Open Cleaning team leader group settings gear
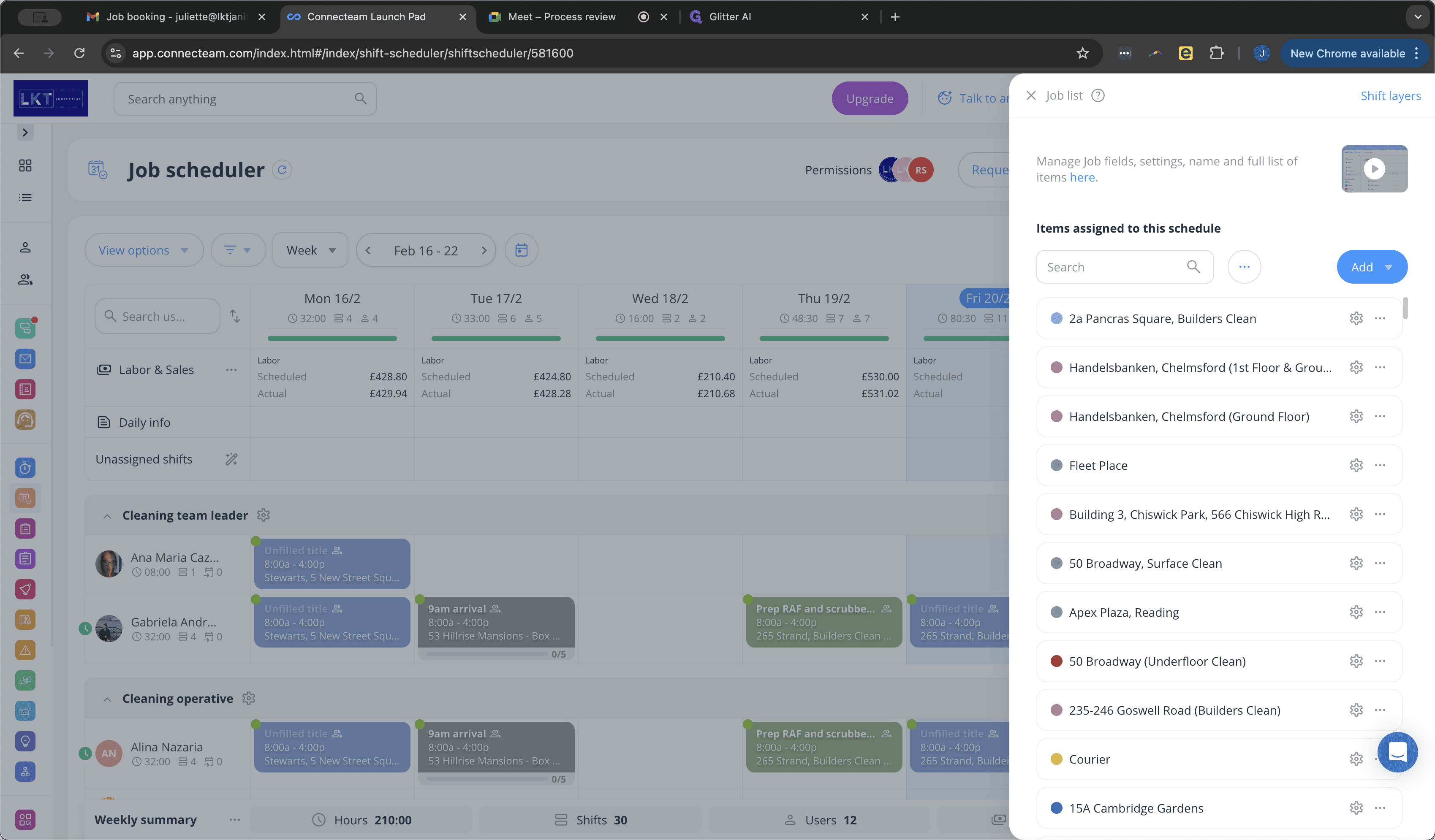 pyautogui.click(x=263, y=515)
